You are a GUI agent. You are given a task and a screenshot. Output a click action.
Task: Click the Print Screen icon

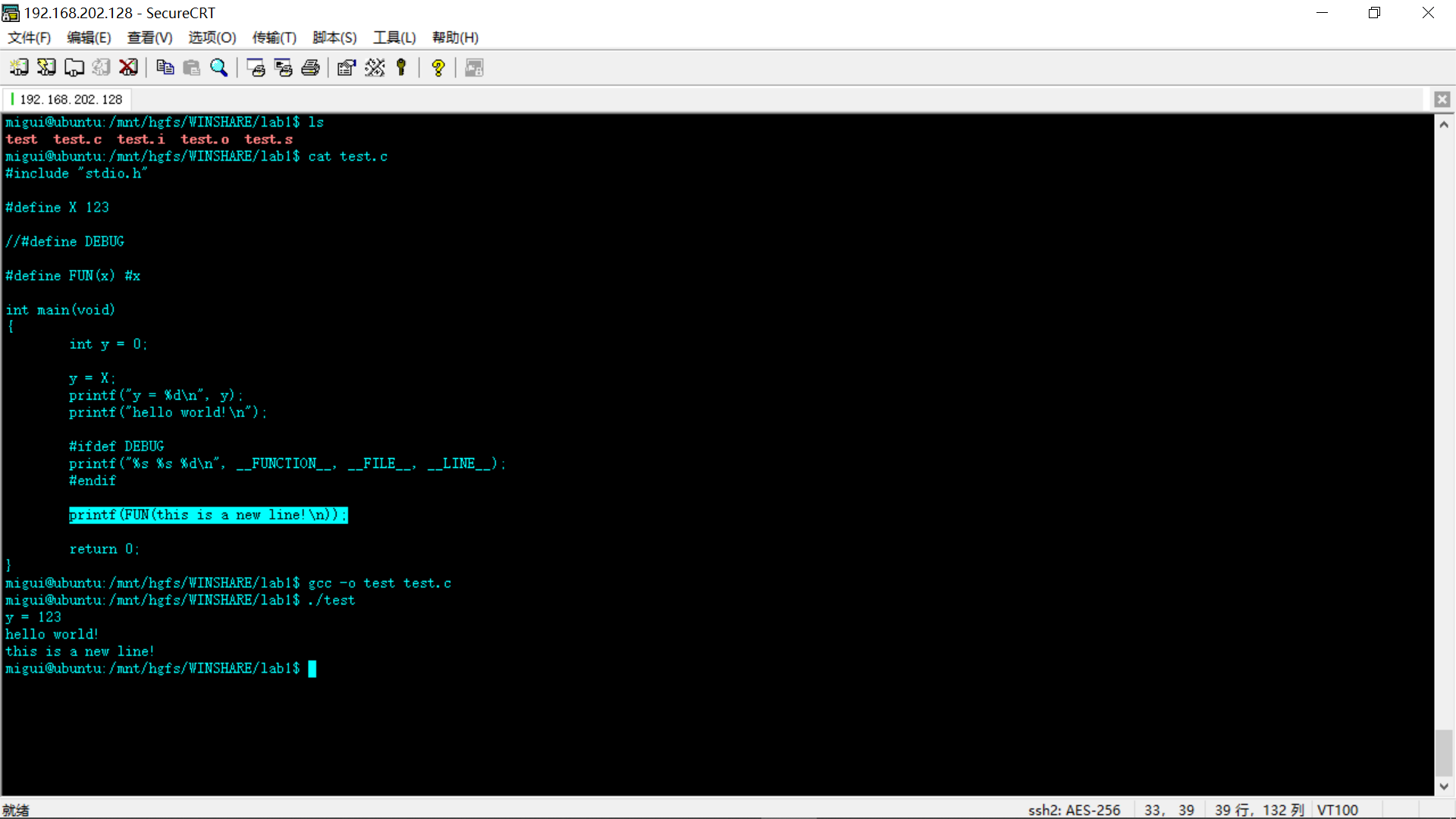[256, 67]
